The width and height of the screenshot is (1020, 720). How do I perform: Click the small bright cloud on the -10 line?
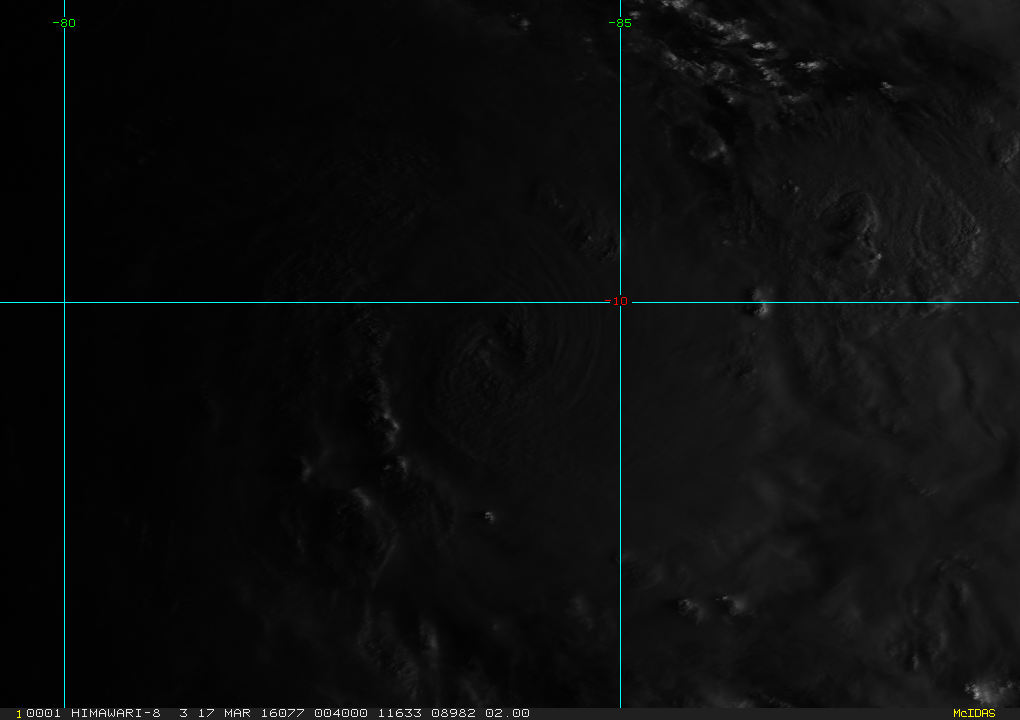pyautogui.click(x=759, y=307)
